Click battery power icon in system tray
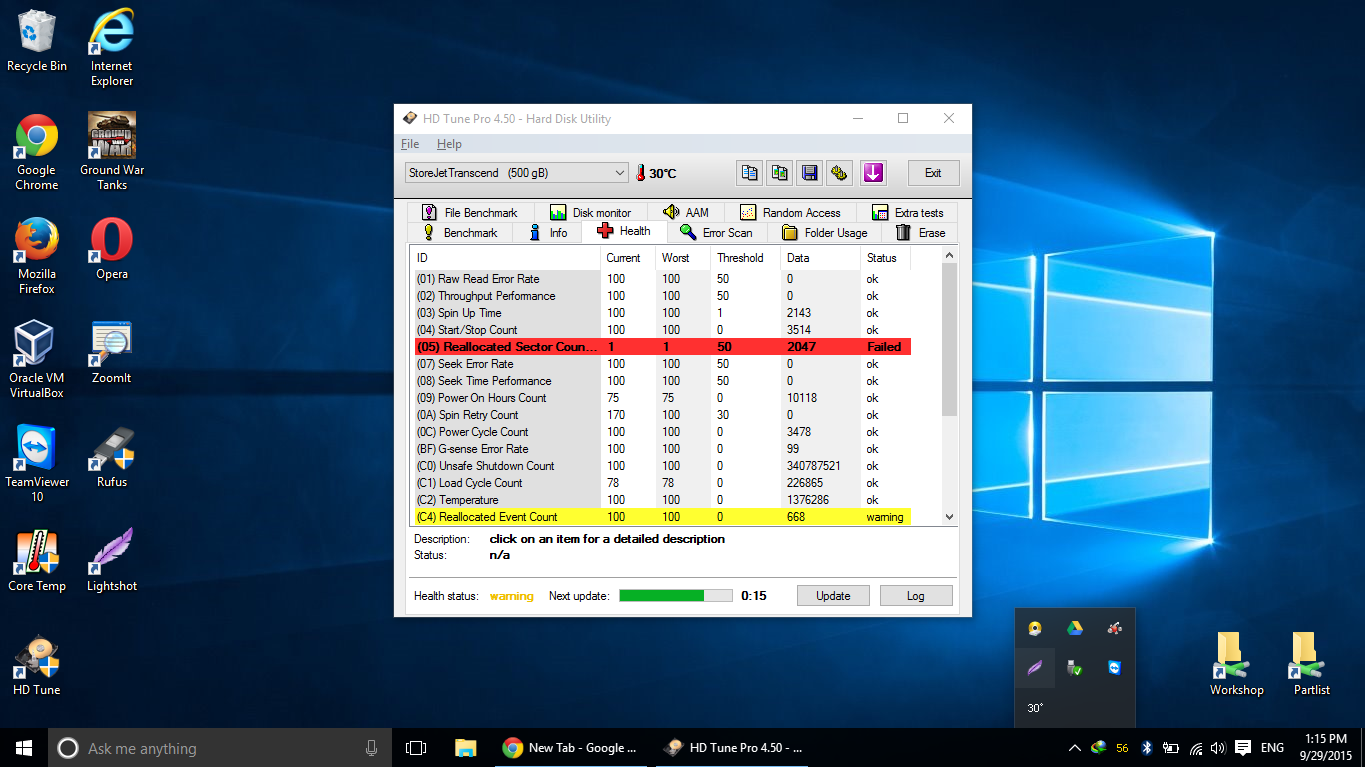This screenshot has height=767, width=1365. [1170, 748]
